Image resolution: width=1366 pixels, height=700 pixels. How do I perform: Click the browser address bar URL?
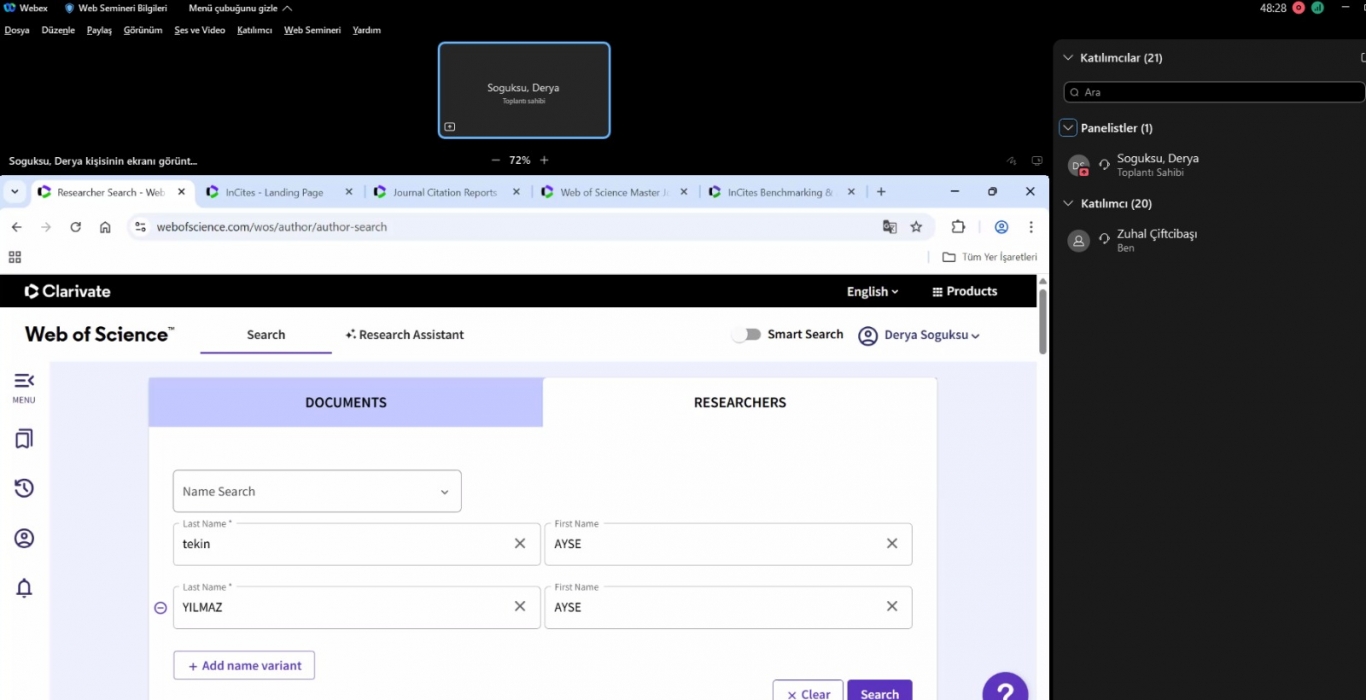point(272,227)
